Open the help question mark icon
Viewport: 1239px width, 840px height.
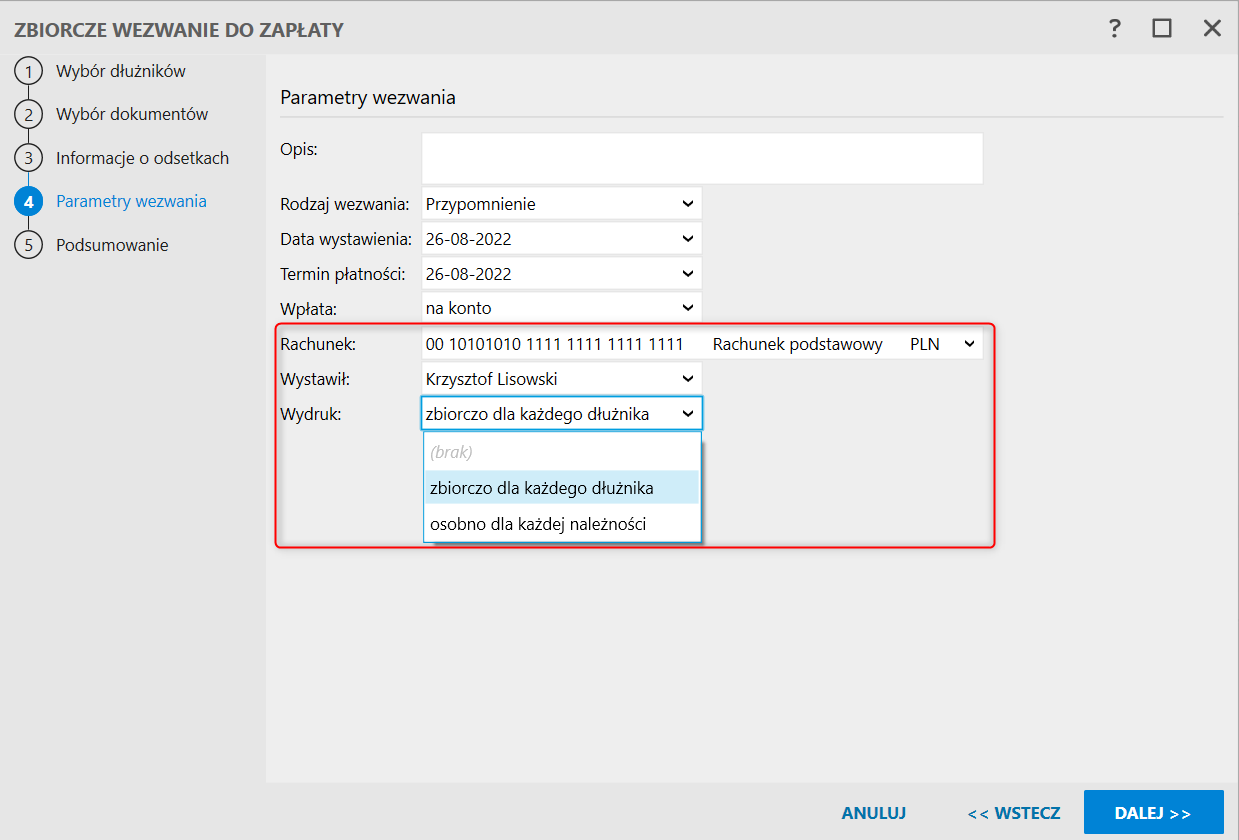1115,28
